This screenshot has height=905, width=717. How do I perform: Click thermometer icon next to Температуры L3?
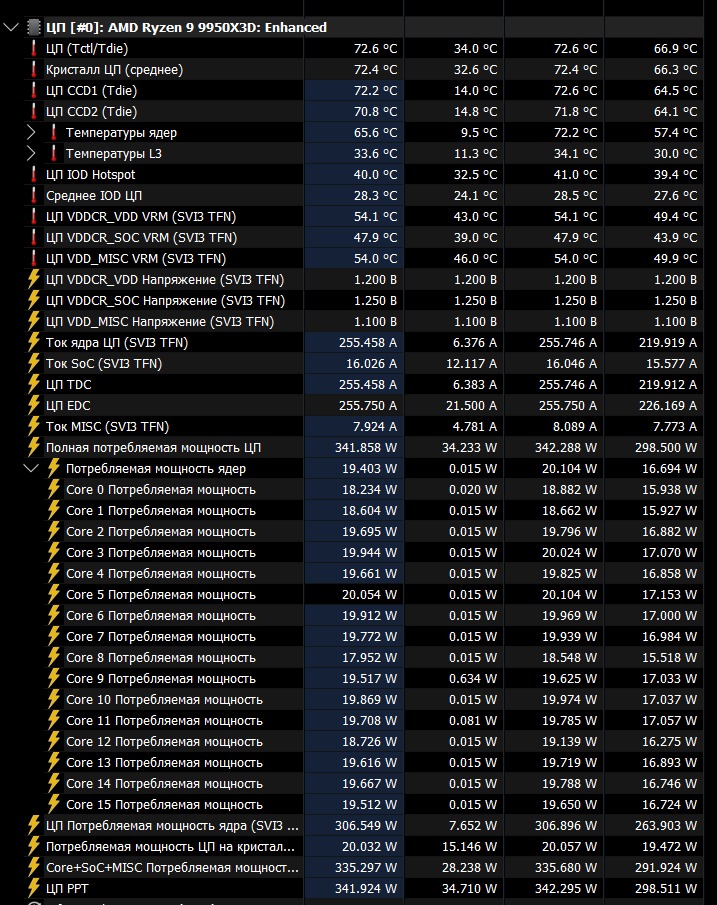point(54,154)
